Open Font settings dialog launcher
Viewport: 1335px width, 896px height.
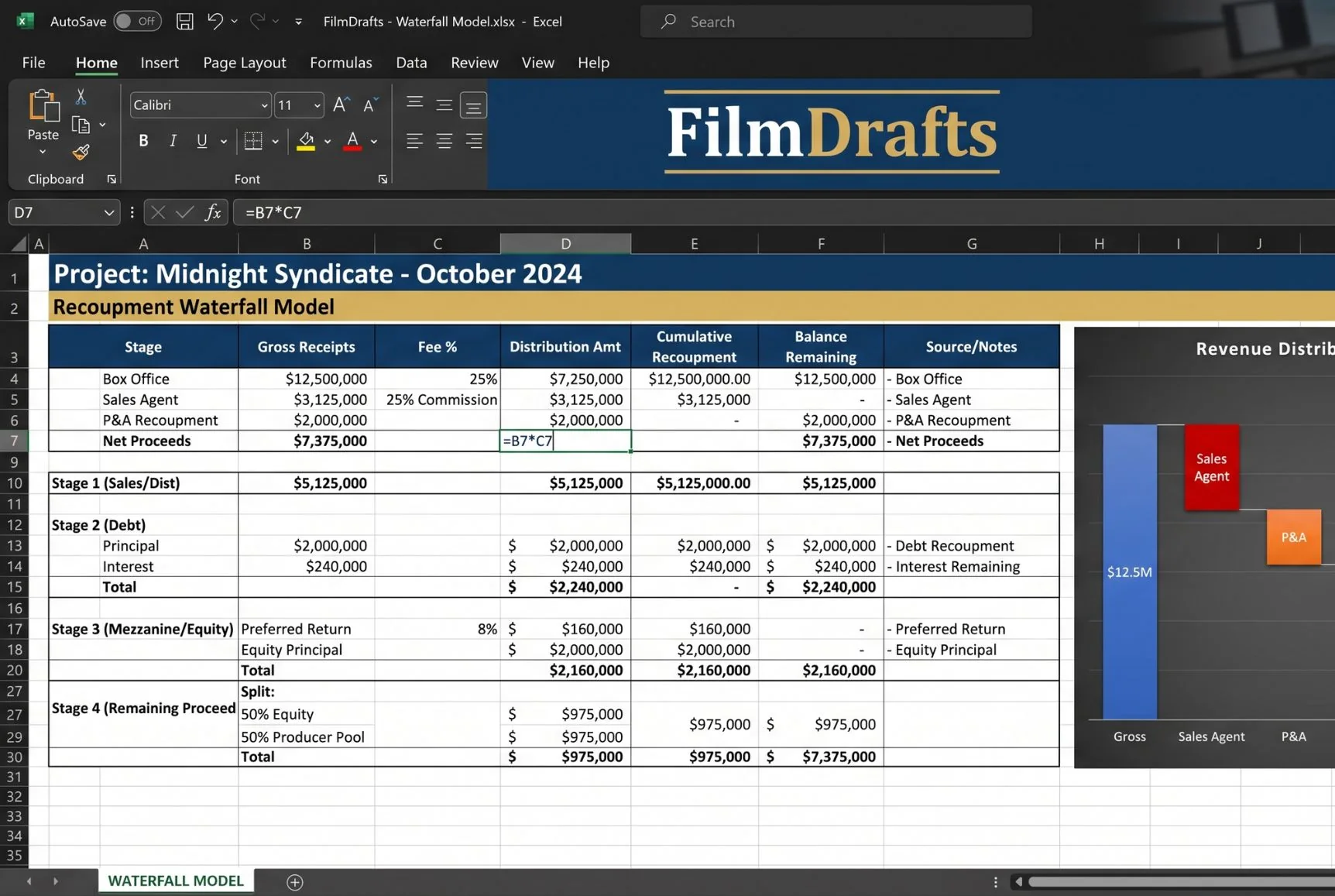[x=383, y=179]
